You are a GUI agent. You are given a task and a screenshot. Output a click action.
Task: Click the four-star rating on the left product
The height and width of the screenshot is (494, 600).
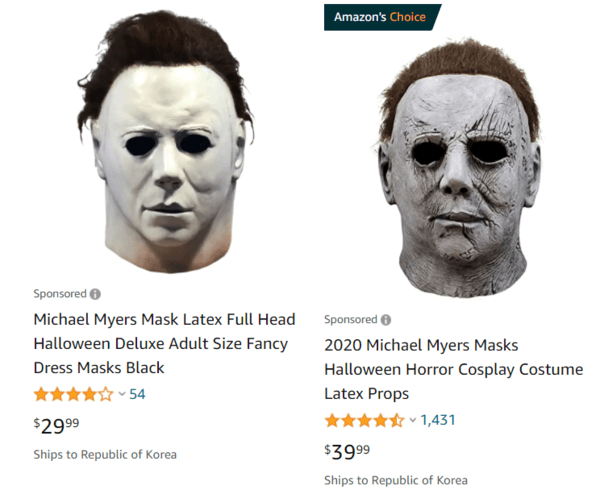click(73, 394)
